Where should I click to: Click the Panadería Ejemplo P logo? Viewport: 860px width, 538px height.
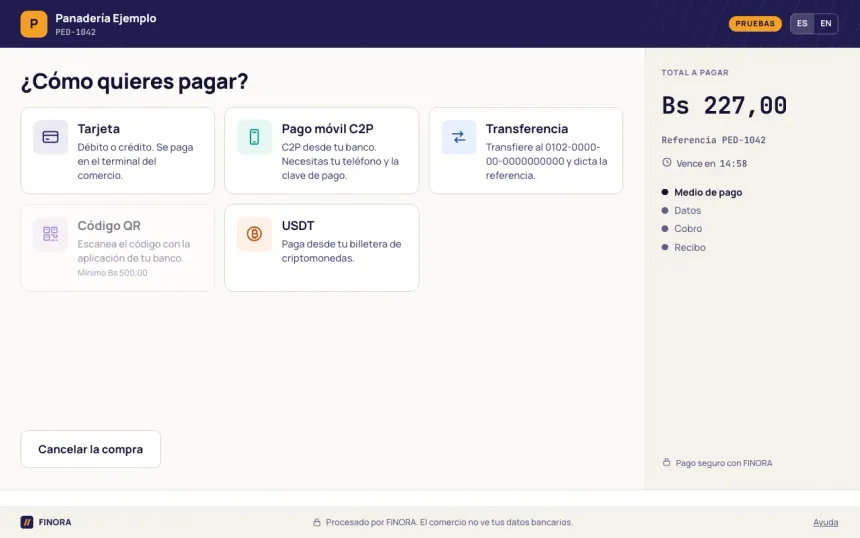(34, 24)
